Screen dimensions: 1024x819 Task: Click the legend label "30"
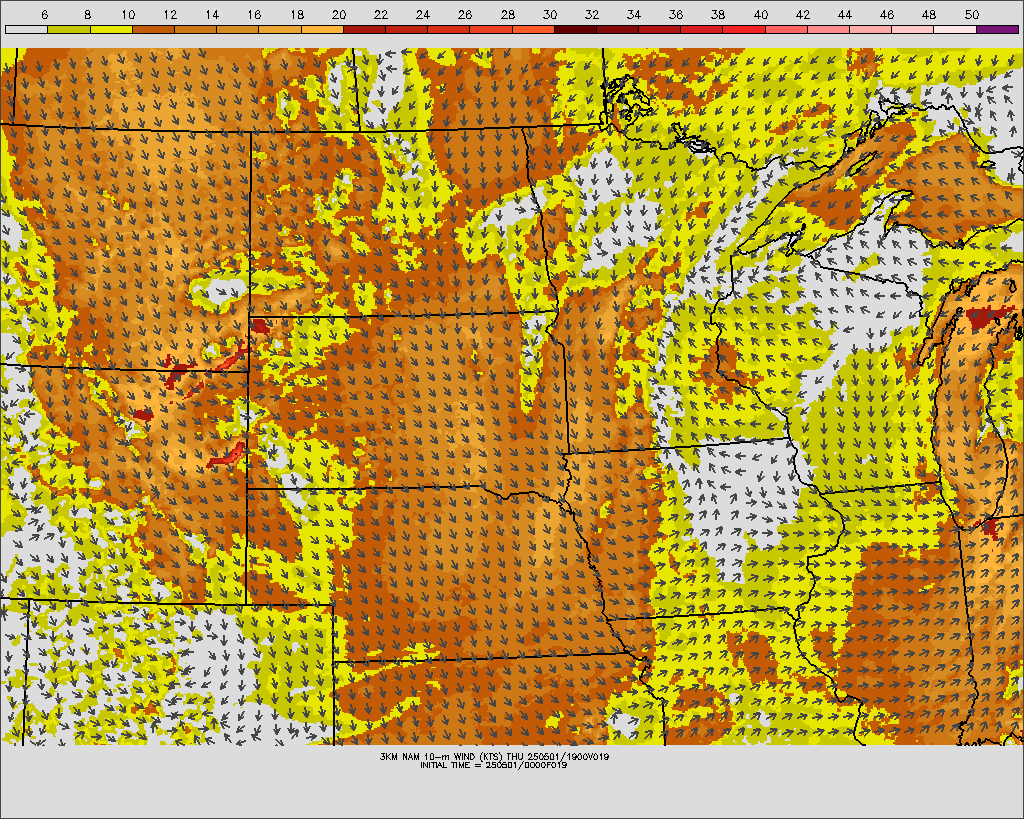[x=549, y=15]
